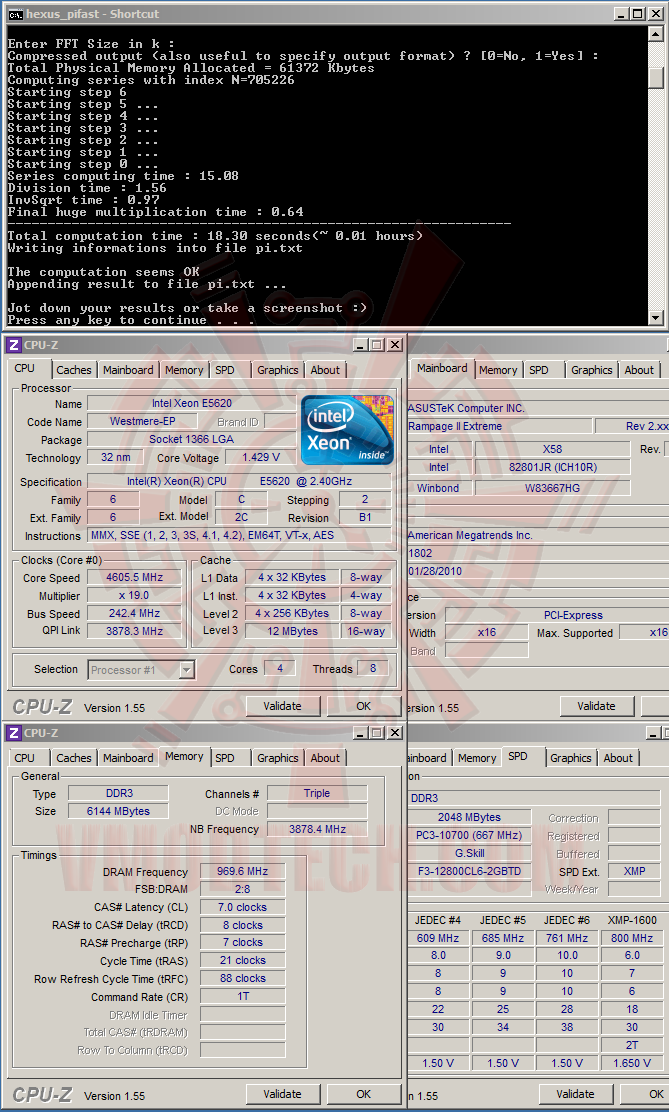Click the Intel Xeon inside logo
This screenshot has width=669, height=1112.
pos(347,430)
